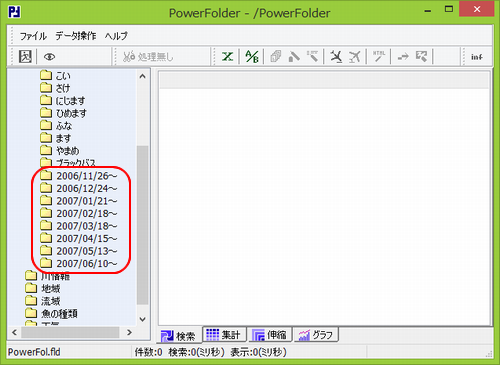The height and width of the screenshot is (365, 500).
Task: Click the grayed right arrow icon
Action: coord(403,56)
